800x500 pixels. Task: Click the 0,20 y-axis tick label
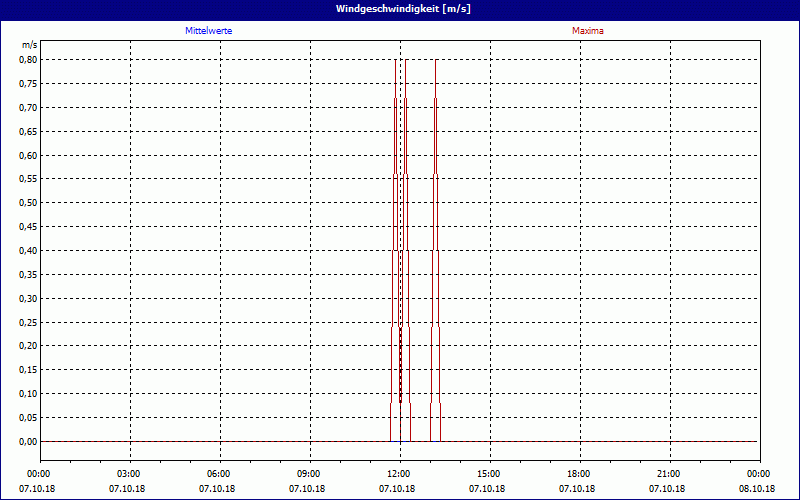tap(29, 346)
